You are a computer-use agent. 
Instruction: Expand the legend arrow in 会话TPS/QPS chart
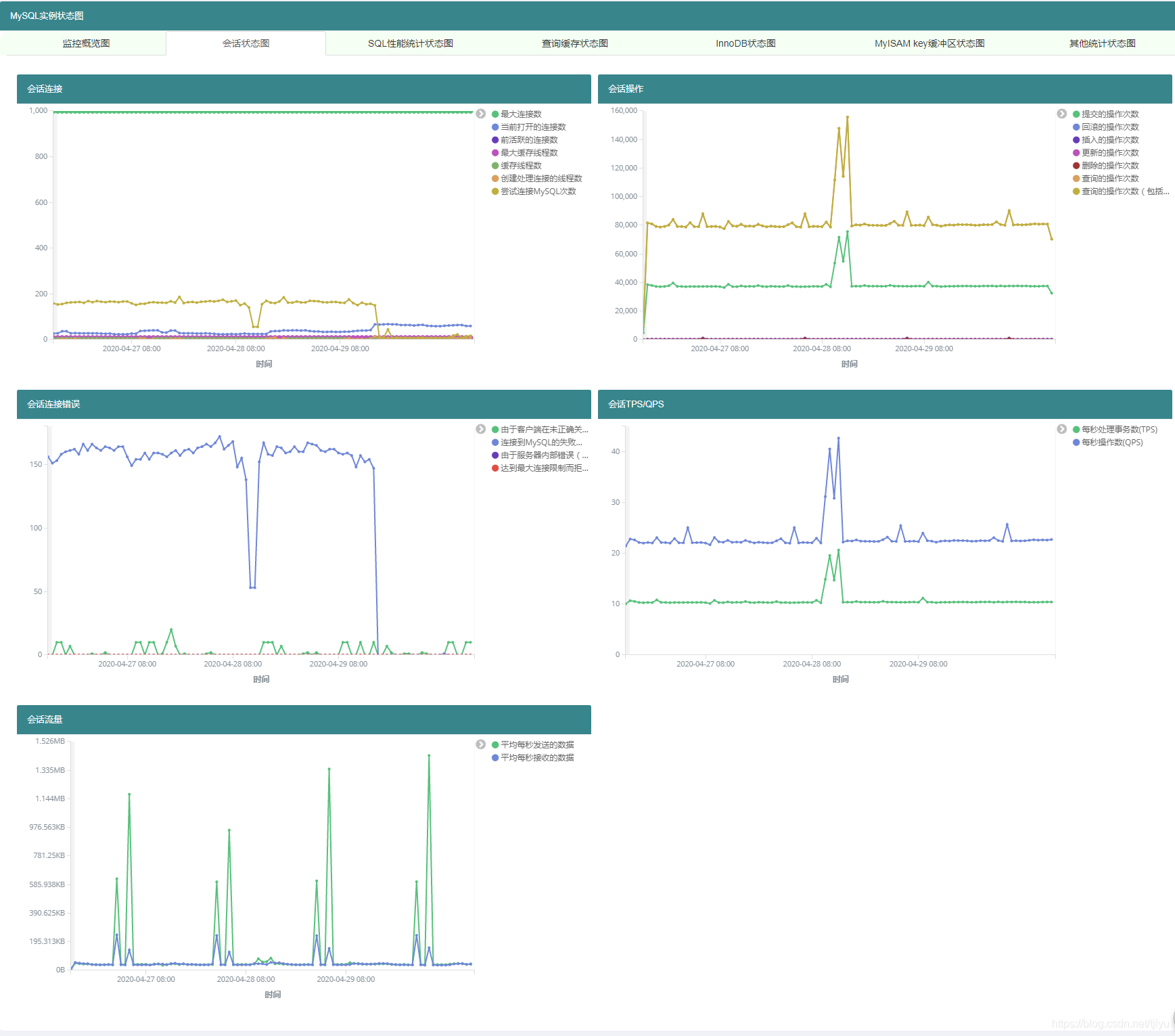pos(1062,429)
